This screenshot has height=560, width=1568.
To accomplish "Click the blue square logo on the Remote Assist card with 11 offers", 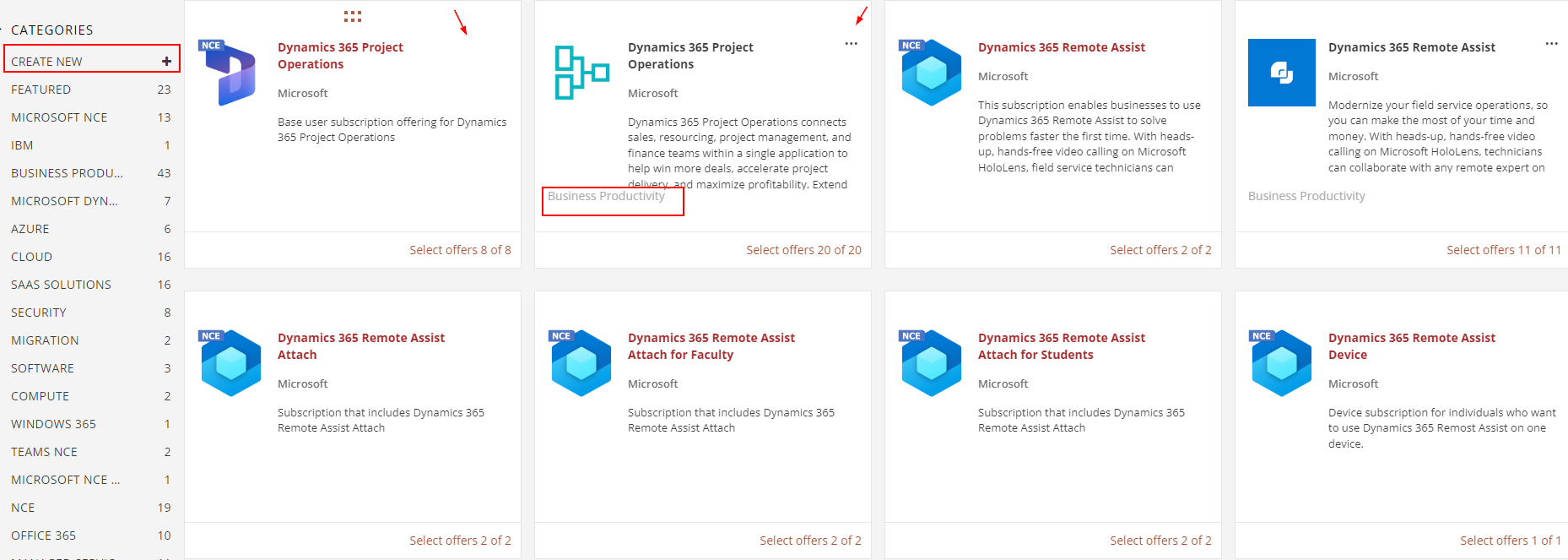I will click(x=1281, y=73).
